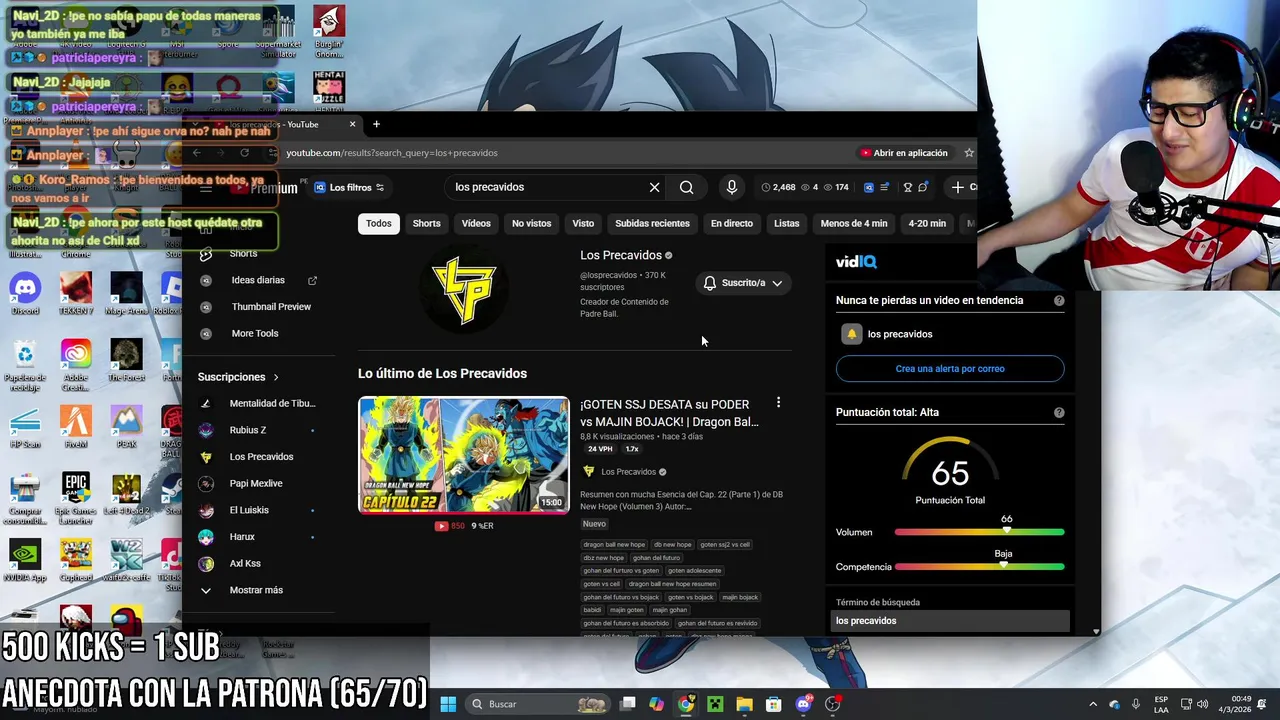Click the YouTube search magnifier button
This screenshot has width=1280, height=720.
[686, 187]
